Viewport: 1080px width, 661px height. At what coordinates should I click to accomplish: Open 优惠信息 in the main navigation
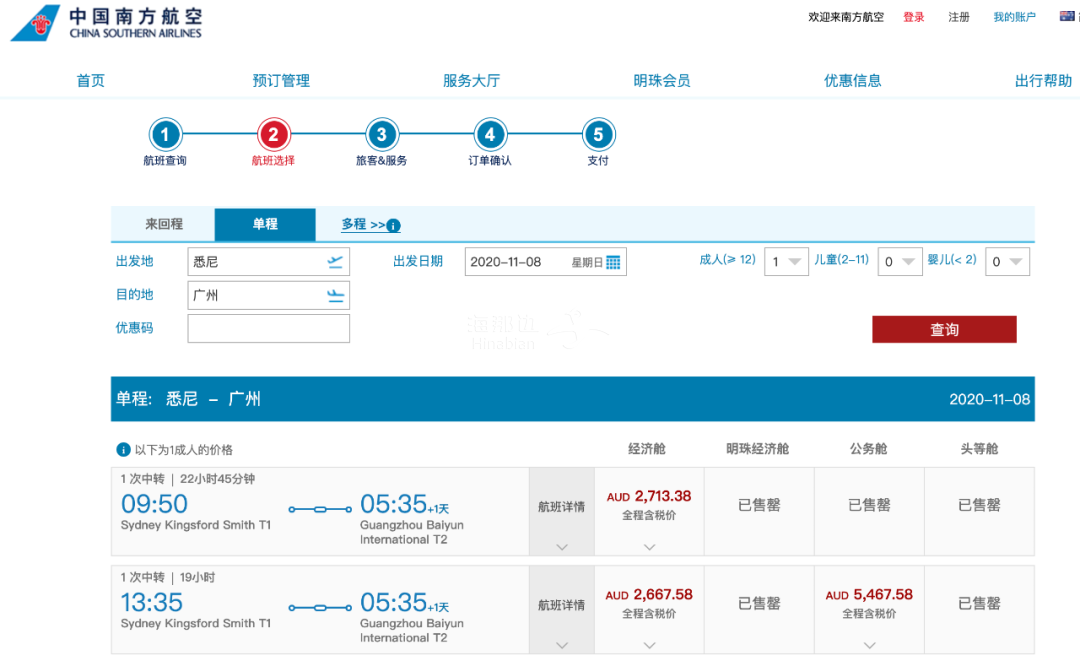pos(853,81)
